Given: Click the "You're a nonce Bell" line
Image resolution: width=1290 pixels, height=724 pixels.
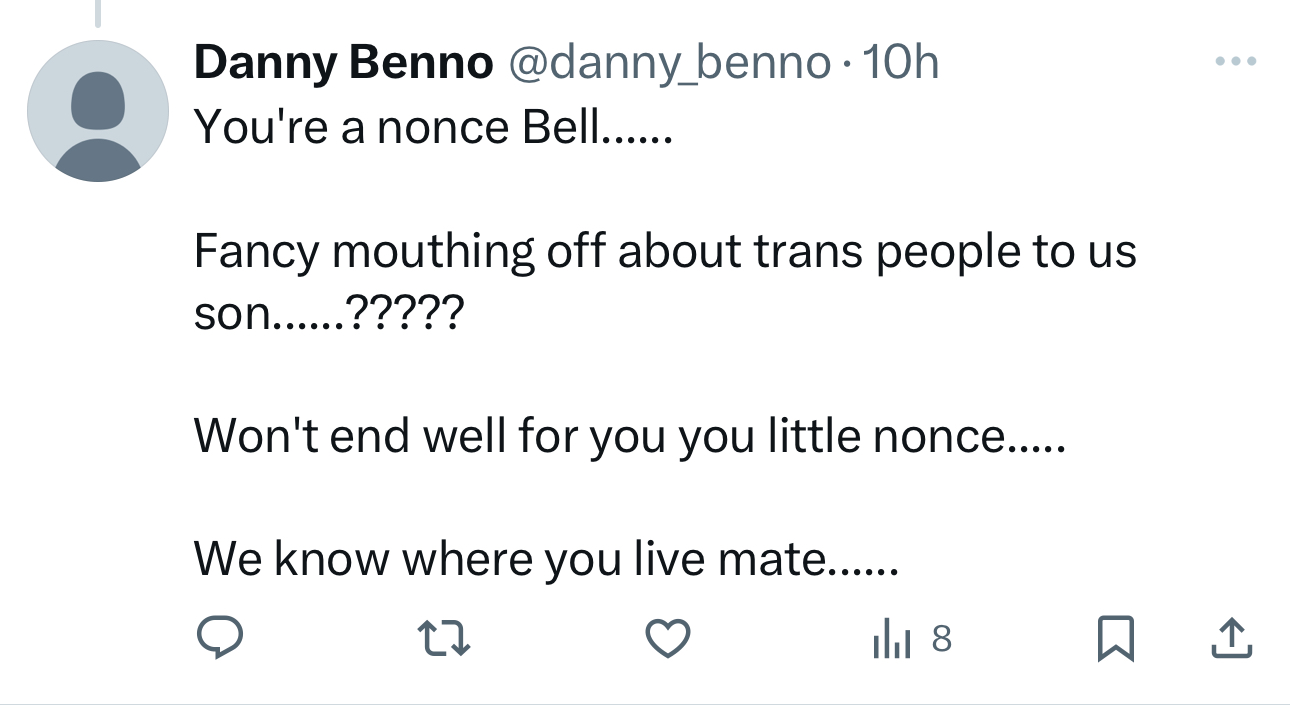Looking at the screenshot, I should pyautogui.click(x=432, y=129).
